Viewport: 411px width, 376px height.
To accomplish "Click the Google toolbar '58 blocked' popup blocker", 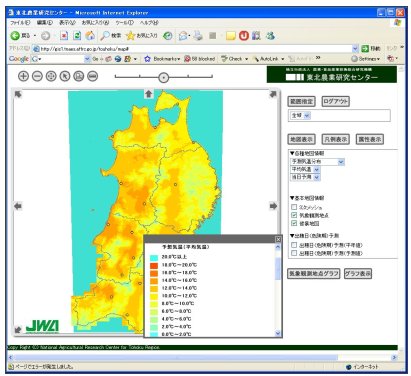I will [x=200, y=59].
